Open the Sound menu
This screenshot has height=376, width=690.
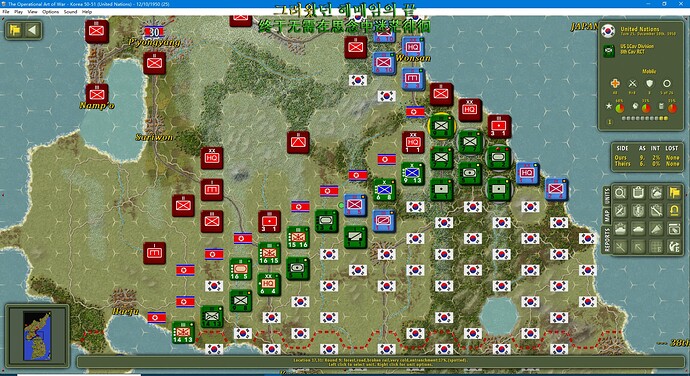pos(70,12)
